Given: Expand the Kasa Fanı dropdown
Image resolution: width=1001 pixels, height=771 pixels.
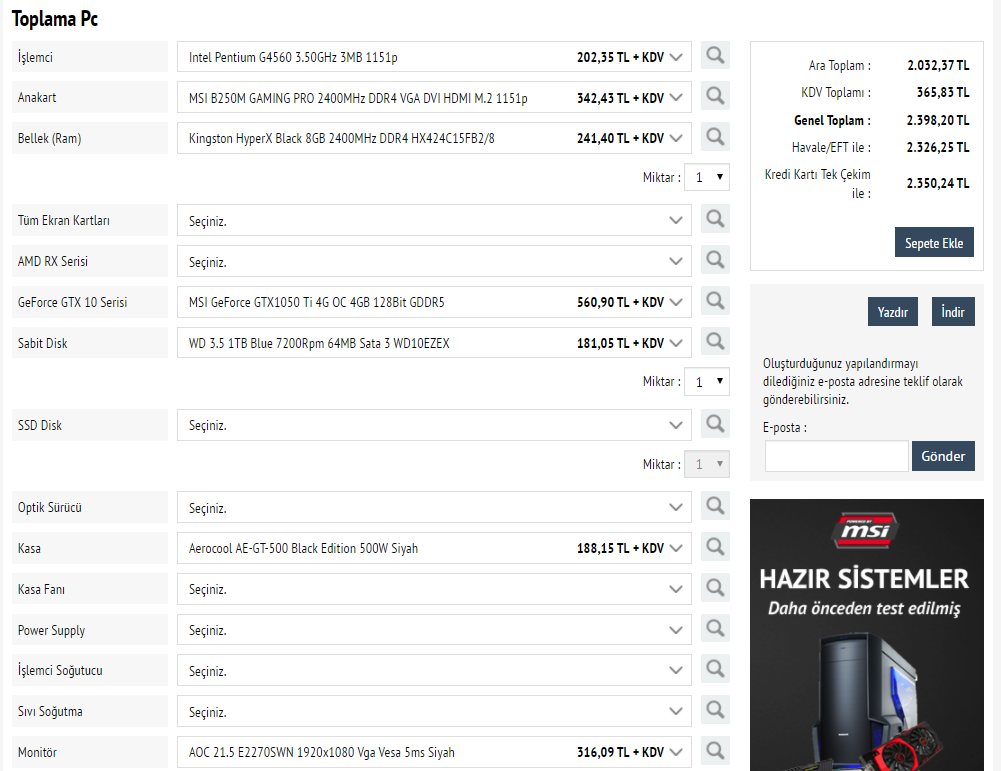Looking at the screenshot, I should (434, 589).
